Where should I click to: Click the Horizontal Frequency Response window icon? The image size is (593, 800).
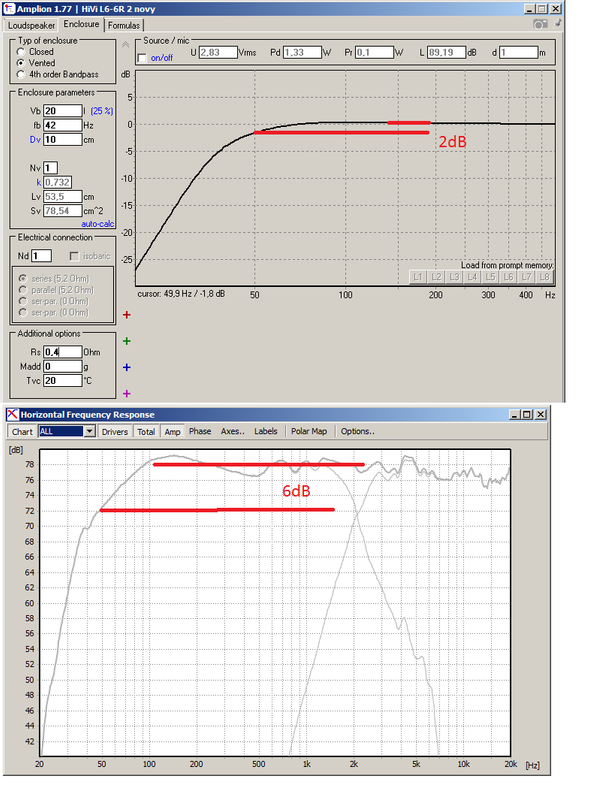12,414
